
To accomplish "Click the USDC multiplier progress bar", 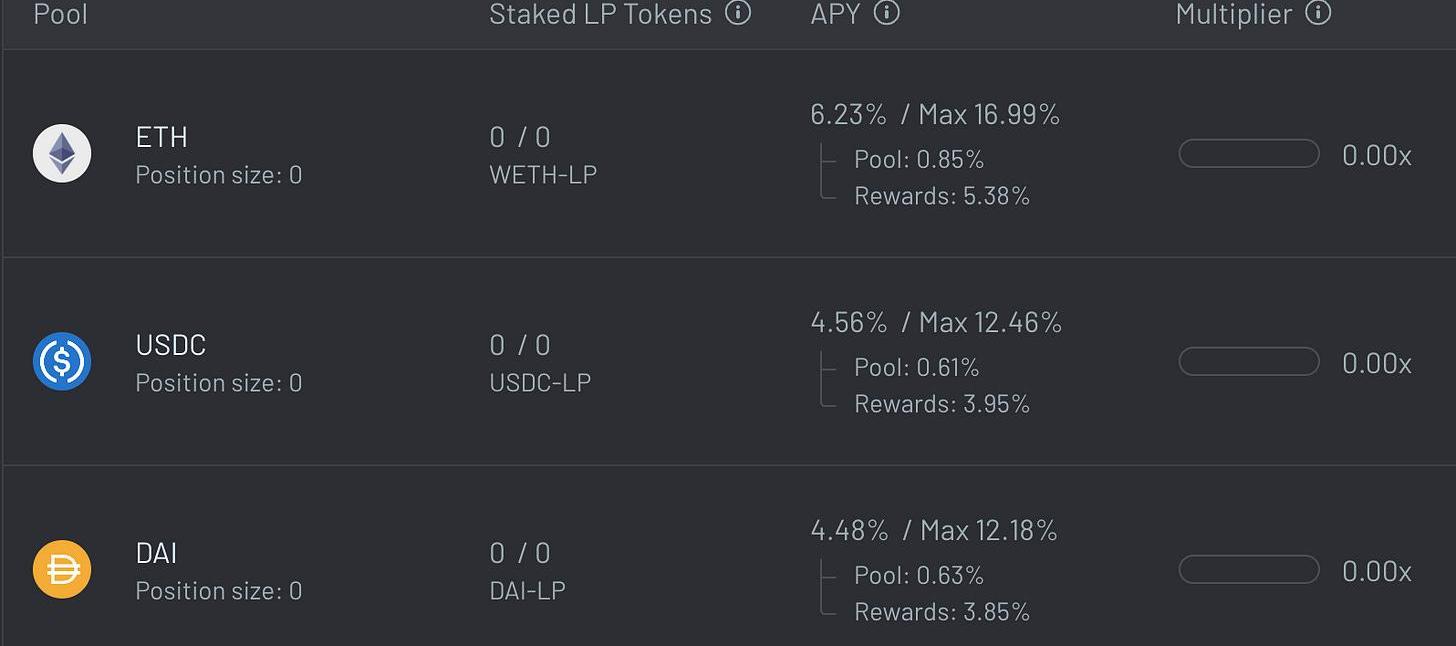I will pos(1249,362).
